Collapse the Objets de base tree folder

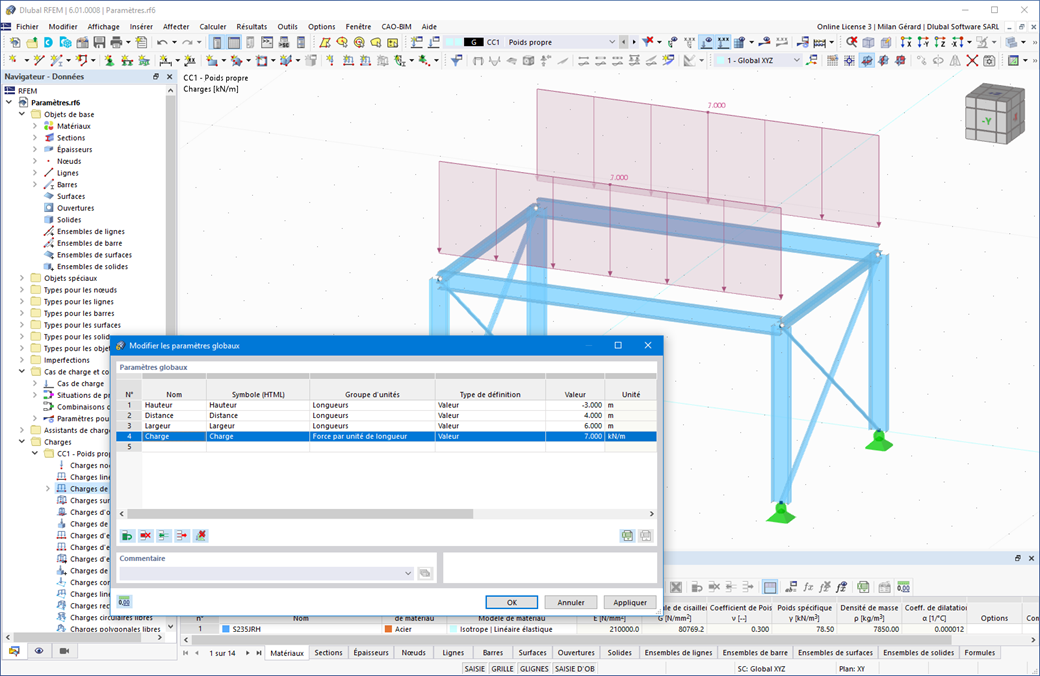[22, 114]
